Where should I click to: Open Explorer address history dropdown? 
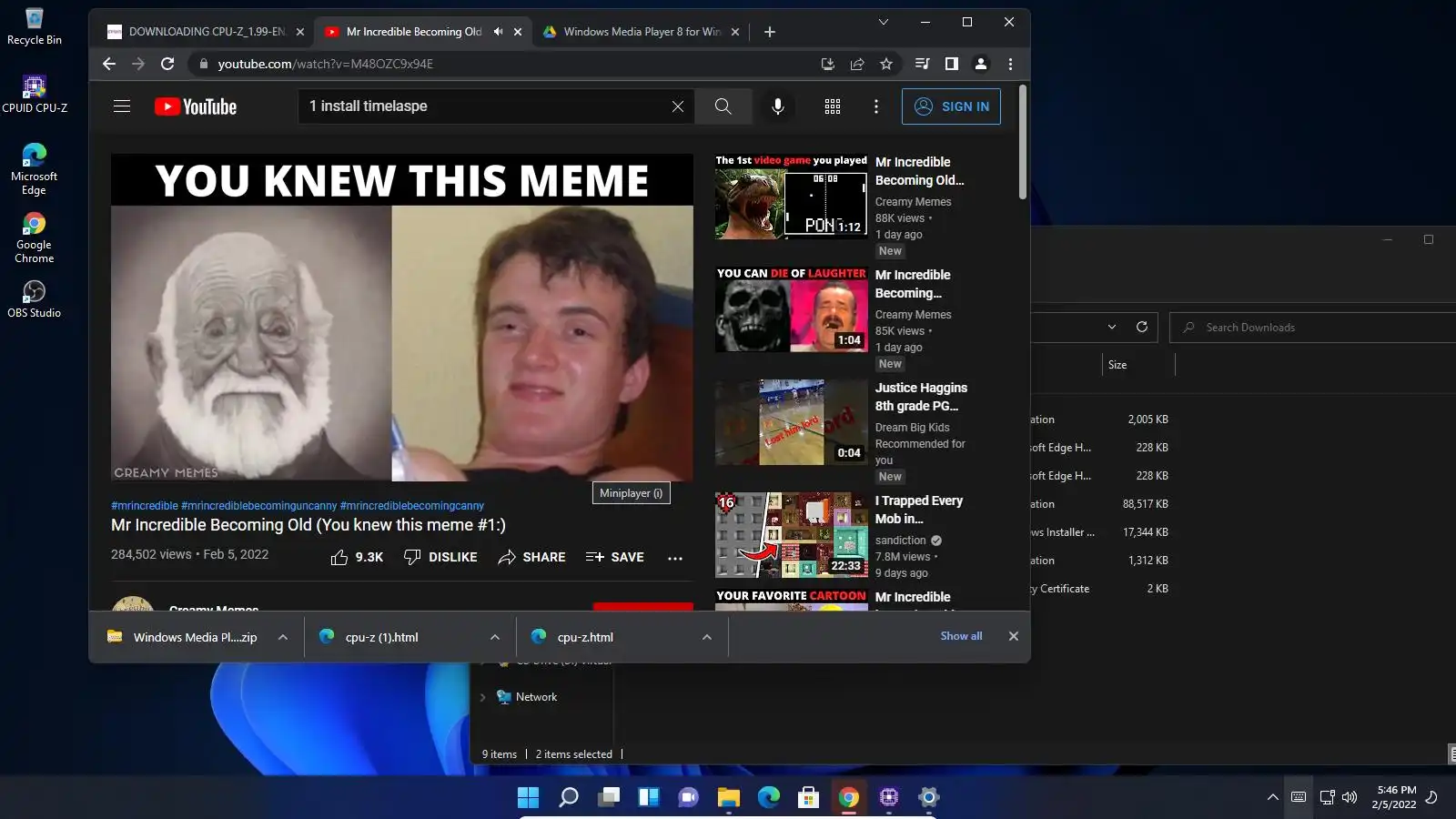tap(1112, 327)
